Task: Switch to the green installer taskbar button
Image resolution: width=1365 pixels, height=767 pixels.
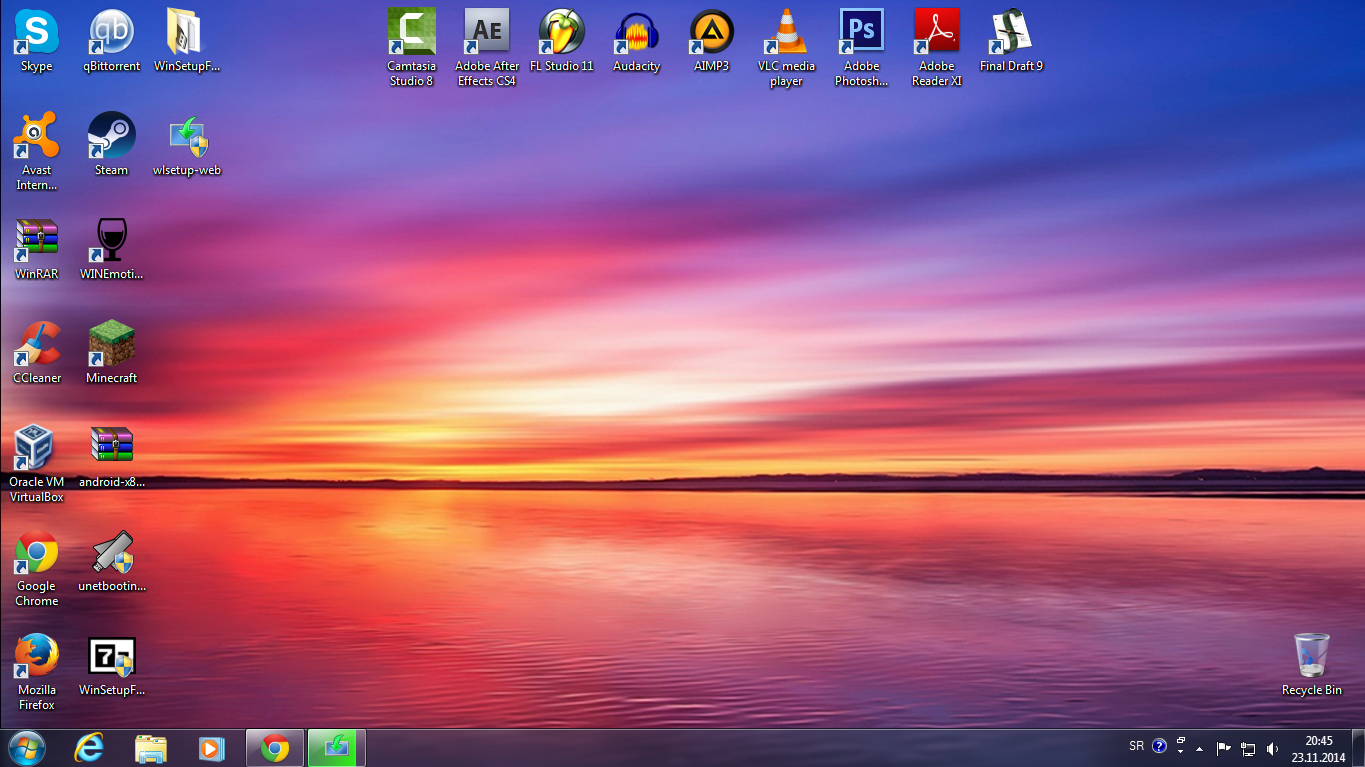Action: coord(337,748)
